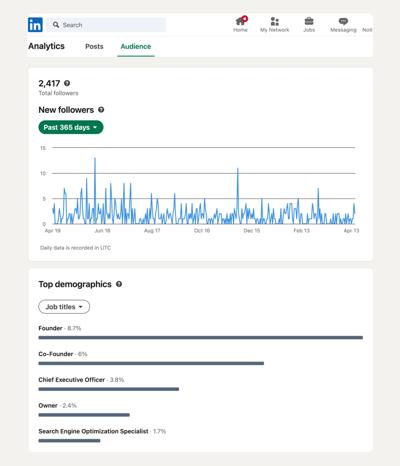Image resolution: width=400 pixels, height=466 pixels.
Task: Open the Jobs briefcase icon
Action: click(309, 21)
